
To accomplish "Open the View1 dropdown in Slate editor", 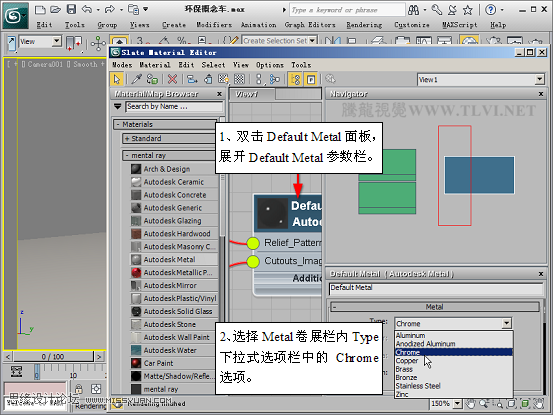I will [x=540, y=80].
